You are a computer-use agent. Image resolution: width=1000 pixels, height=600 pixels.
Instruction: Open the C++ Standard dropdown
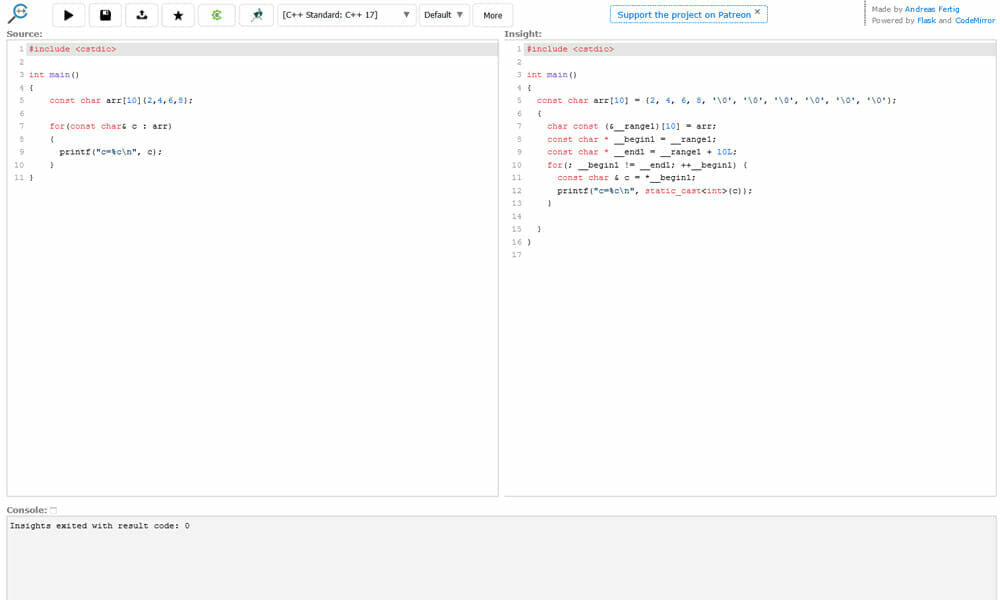click(346, 15)
